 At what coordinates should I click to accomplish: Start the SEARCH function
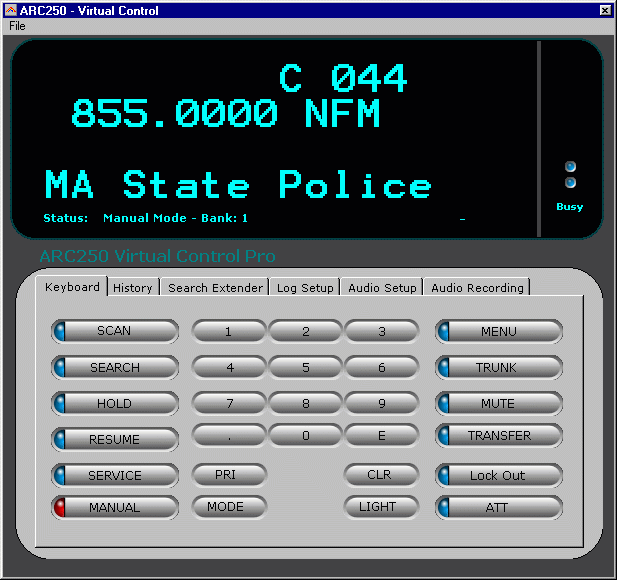pos(115,367)
